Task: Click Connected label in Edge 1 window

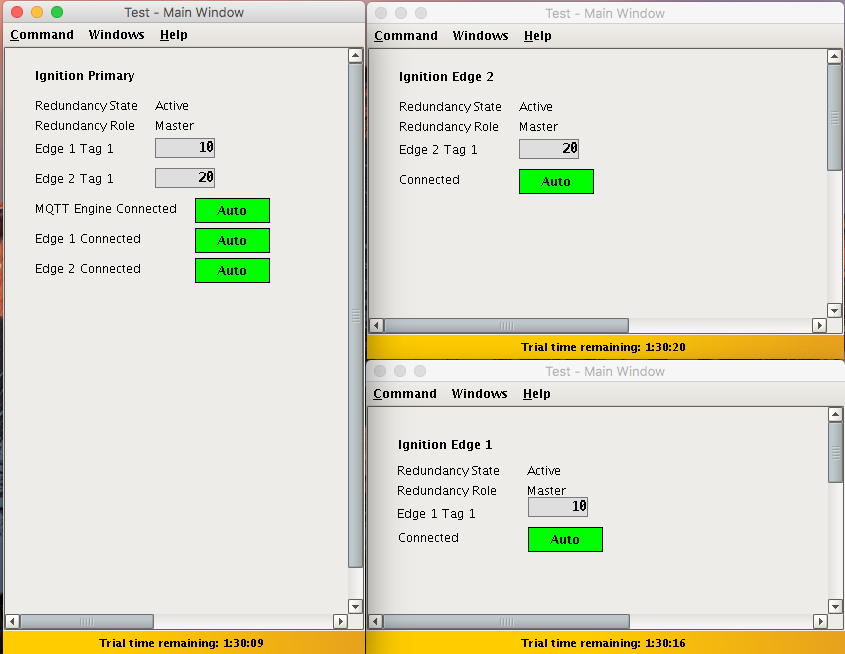Action: 428,538
